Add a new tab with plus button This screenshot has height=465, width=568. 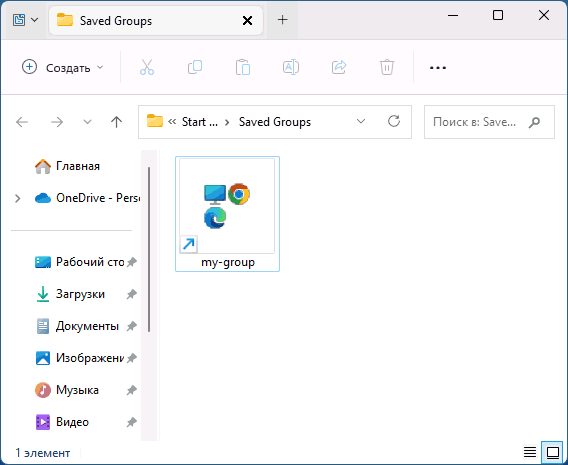(x=283, y=20)
